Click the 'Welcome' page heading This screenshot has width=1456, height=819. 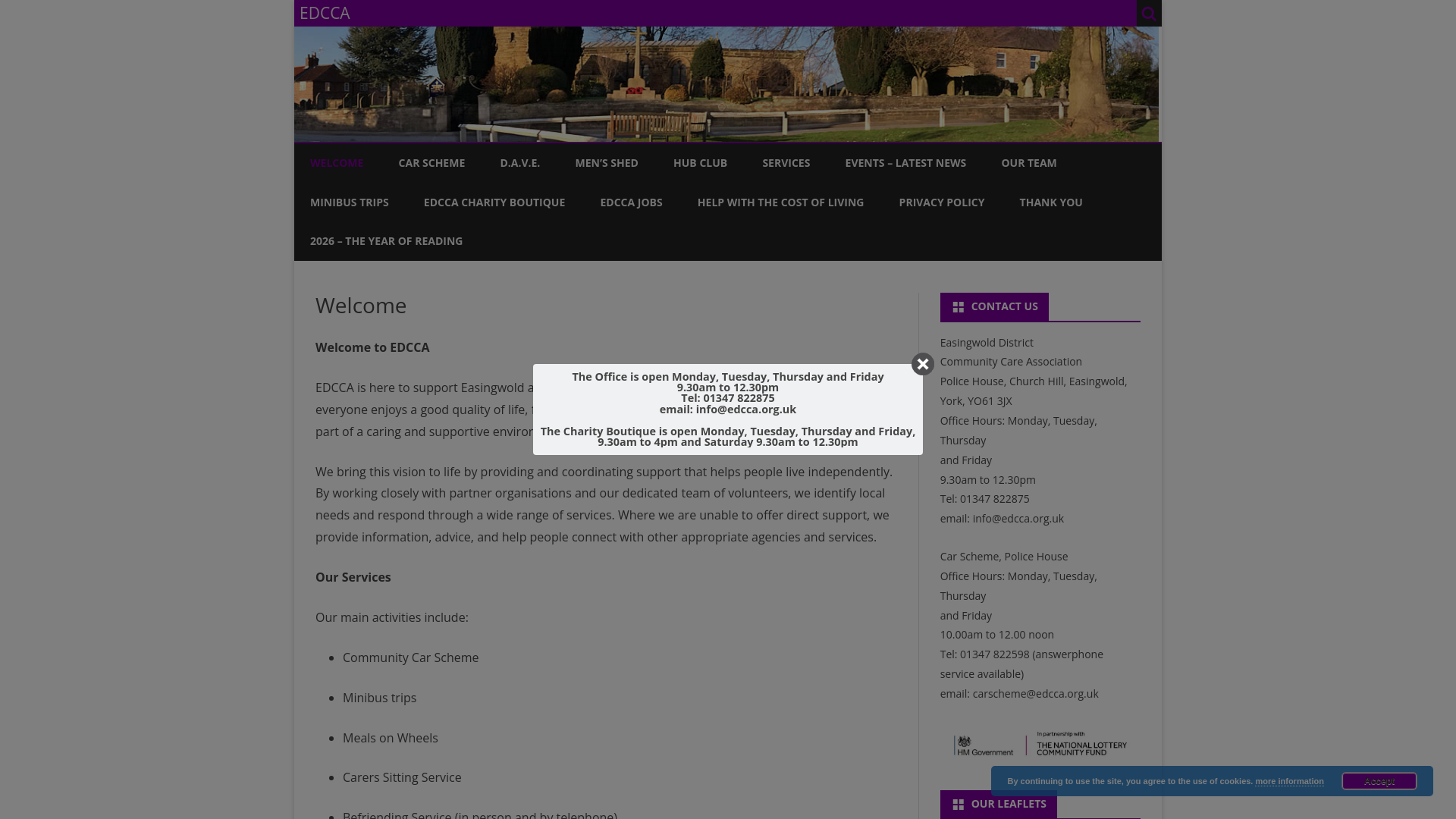[361, 306]
